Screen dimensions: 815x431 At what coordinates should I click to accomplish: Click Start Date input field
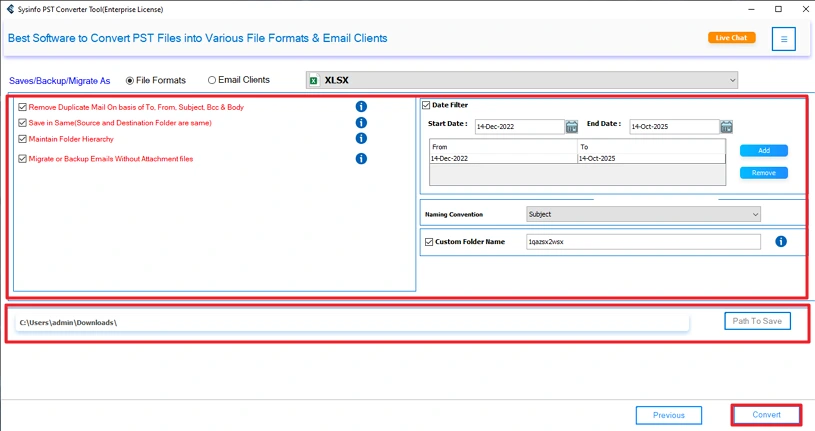click(x=519, y=126)
